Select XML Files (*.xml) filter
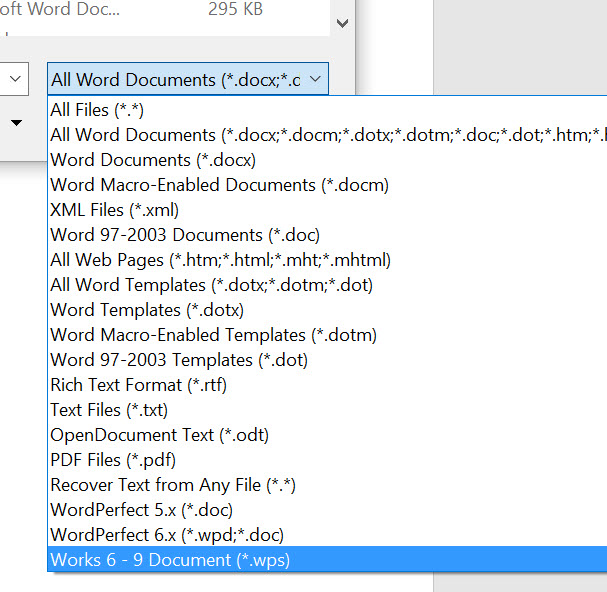The height and width of the screenshot is (592, 607). [x=327, y=210]
